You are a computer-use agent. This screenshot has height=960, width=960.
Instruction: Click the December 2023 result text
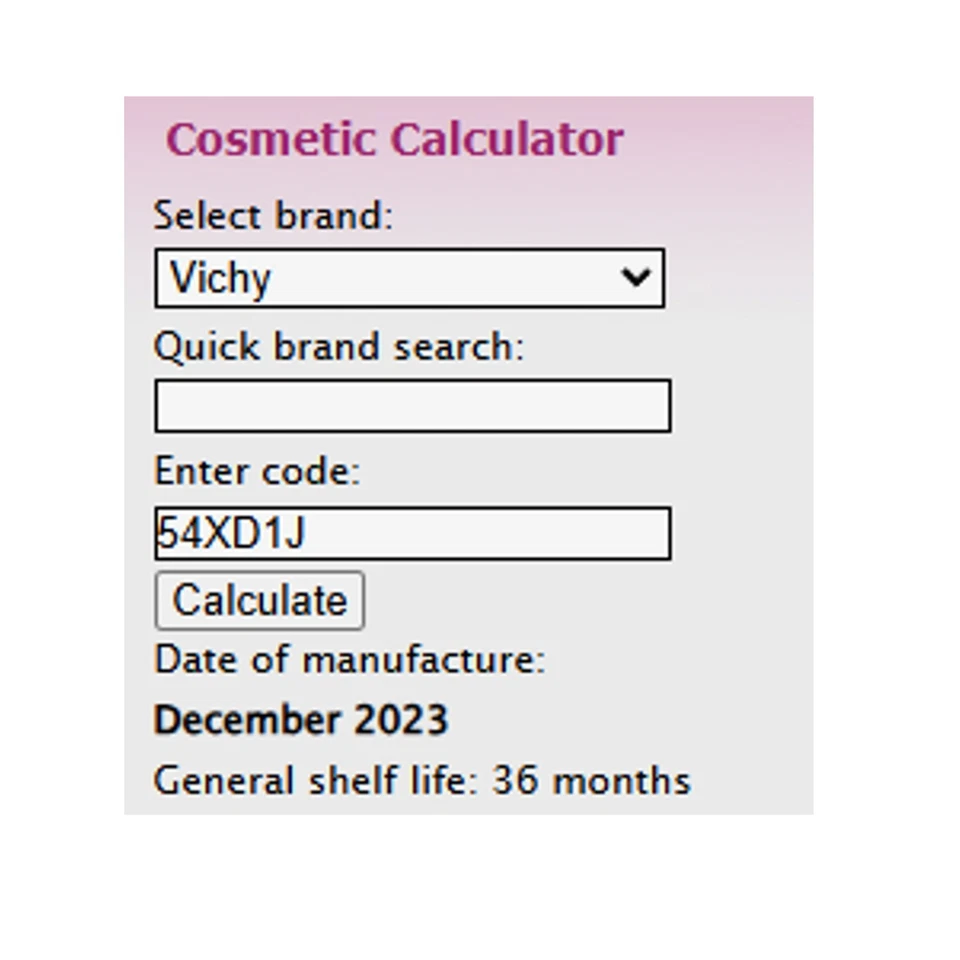click(301, 720)
